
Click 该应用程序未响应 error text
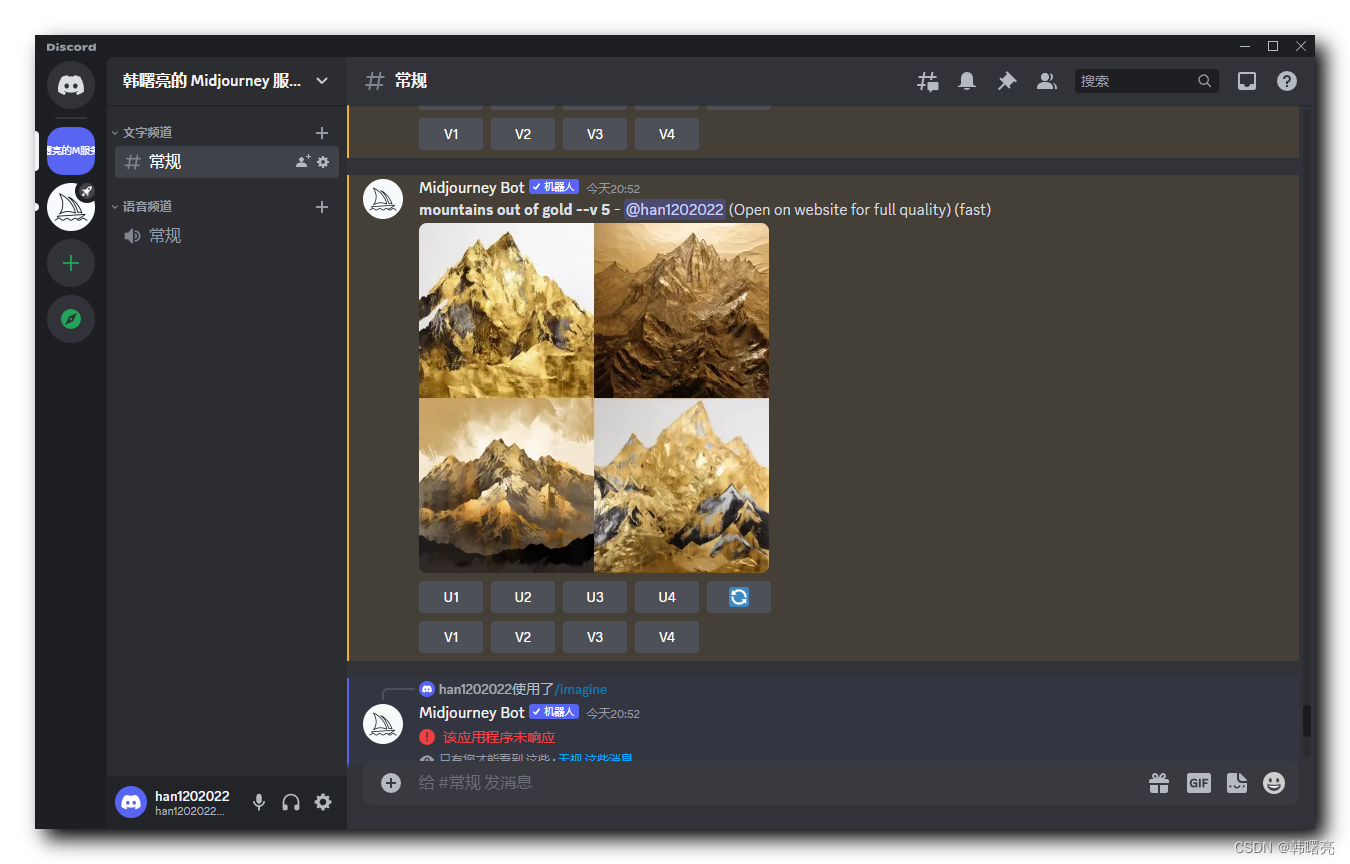pos(499,738)
